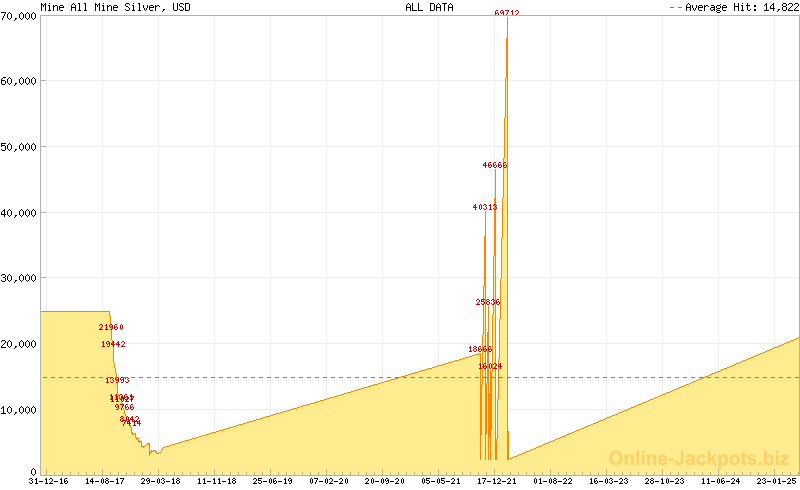Click the 70,000 y-axis label

pos(19,15)
